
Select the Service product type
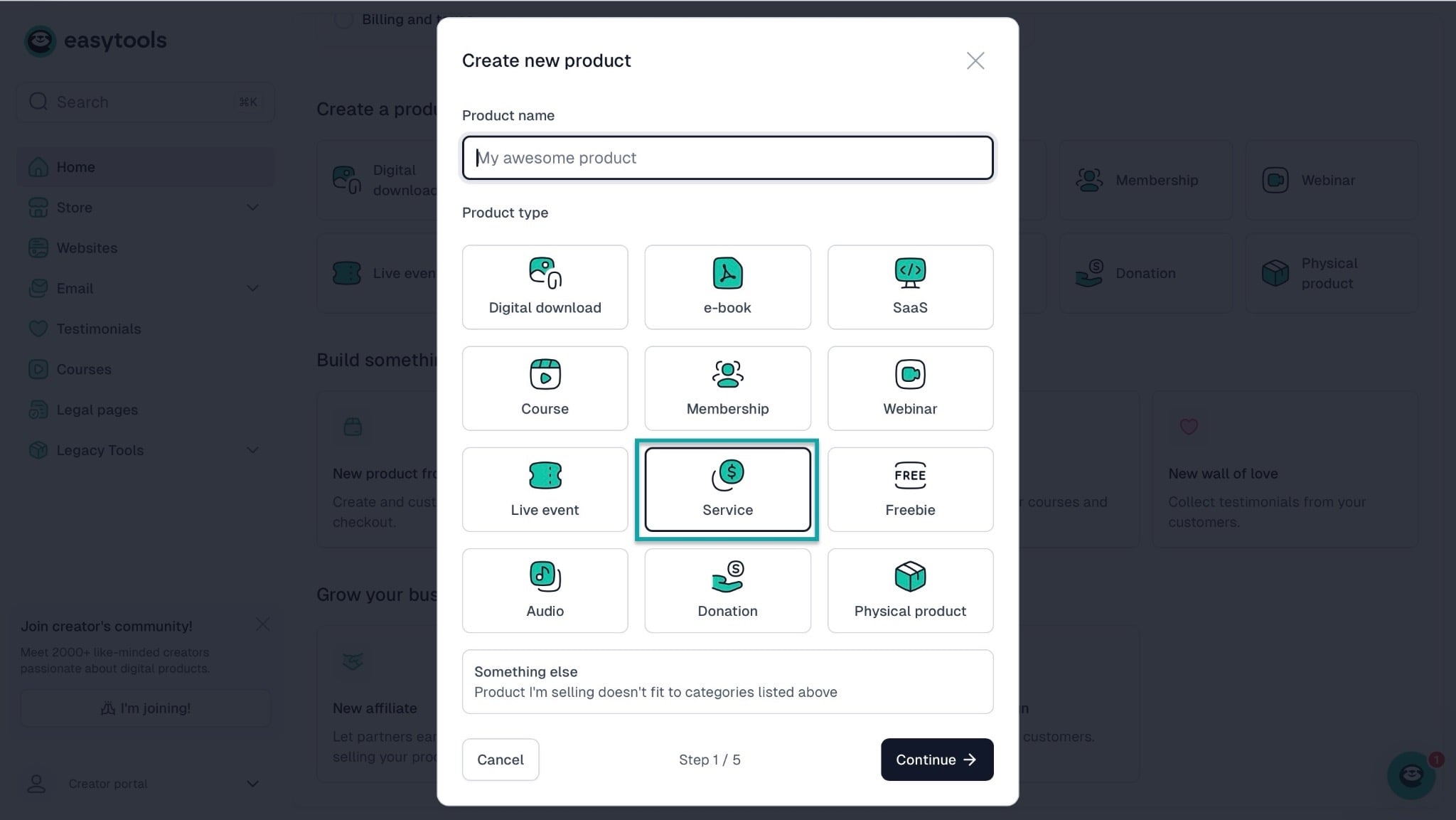(727, 489)
